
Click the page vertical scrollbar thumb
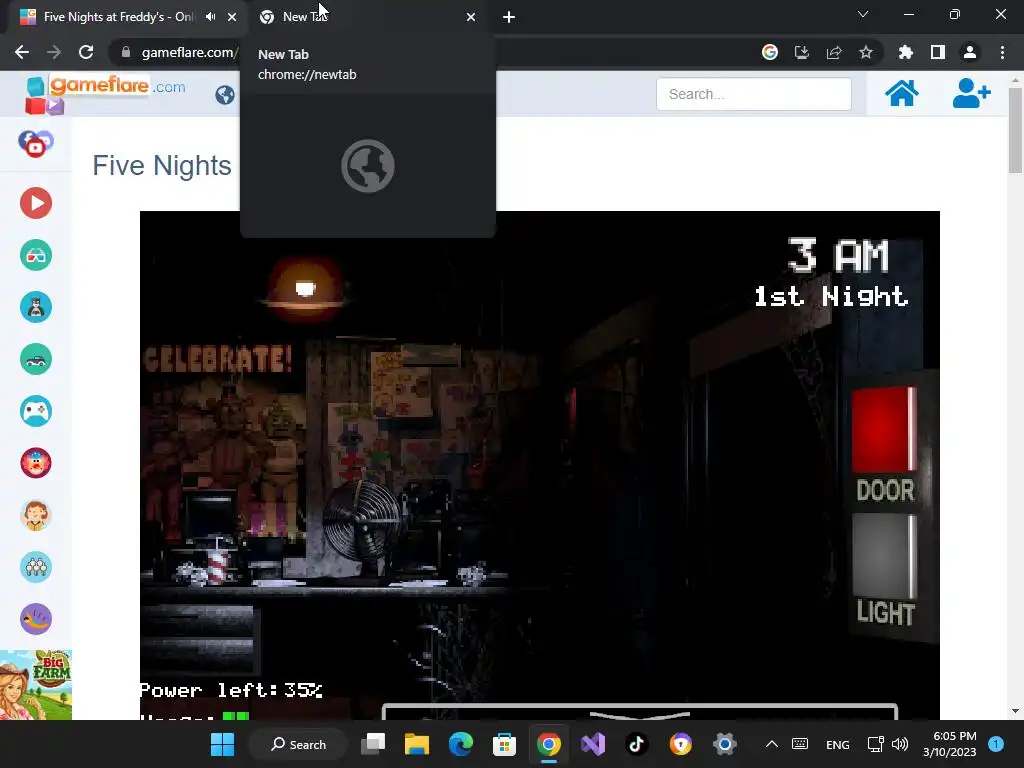point(1015,129)
